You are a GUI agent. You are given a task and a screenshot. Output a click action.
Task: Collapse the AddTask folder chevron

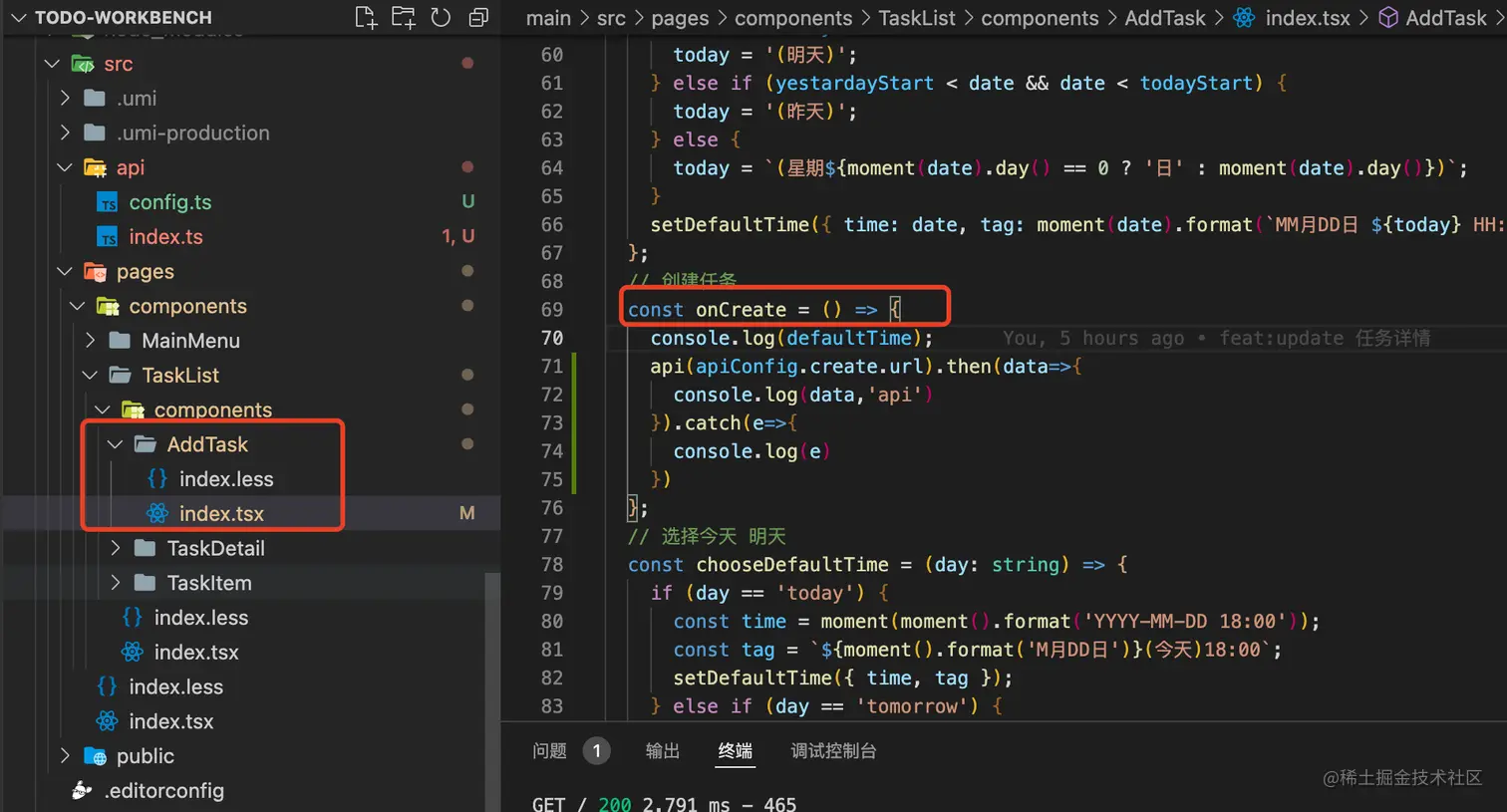[116, 444]
